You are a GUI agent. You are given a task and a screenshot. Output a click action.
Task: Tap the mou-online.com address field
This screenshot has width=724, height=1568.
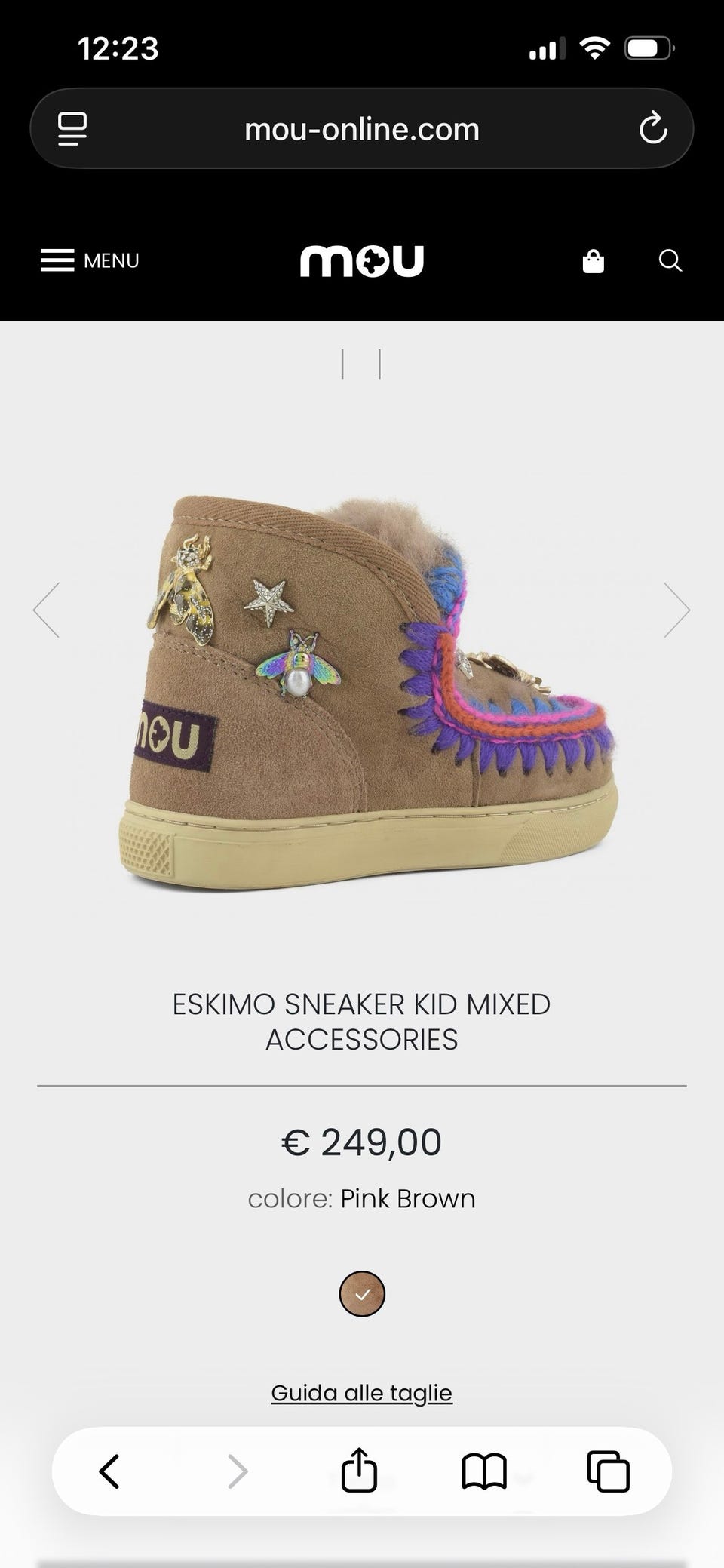[x=362, y=129]
